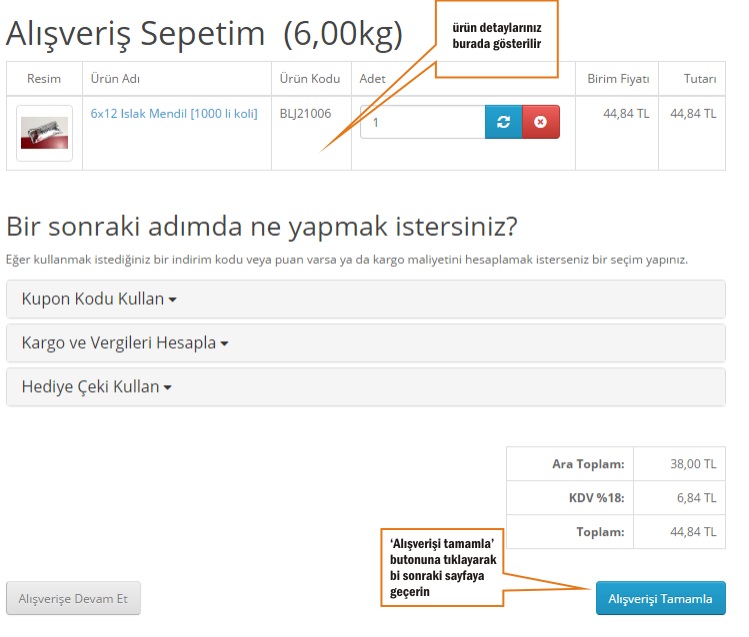749x637 pixels.
Task: Expand Kargo ve Vergileri Hesapla panel
Action: coord(125,343)
